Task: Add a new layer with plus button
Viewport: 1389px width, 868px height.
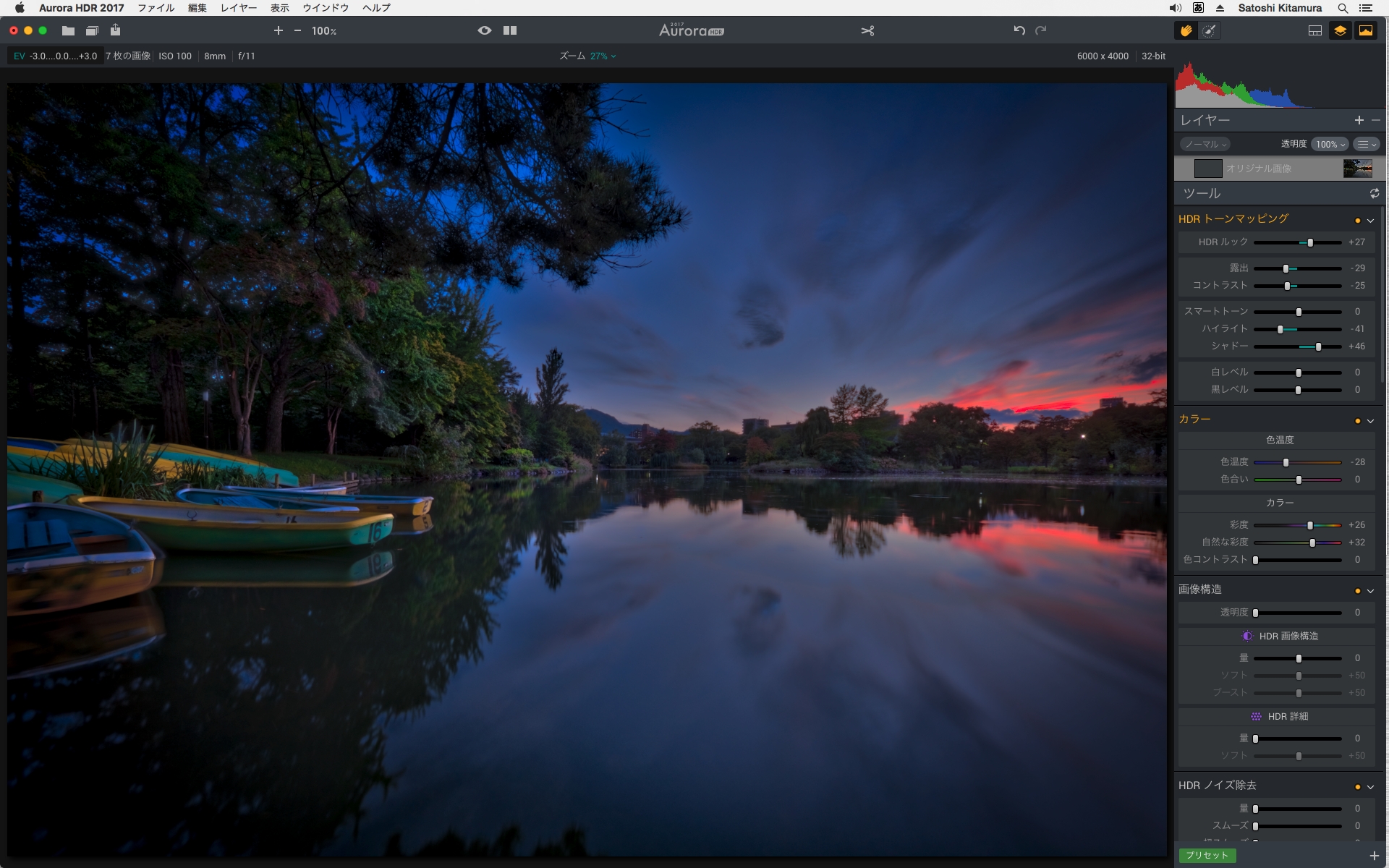Action: [1359, 120]
